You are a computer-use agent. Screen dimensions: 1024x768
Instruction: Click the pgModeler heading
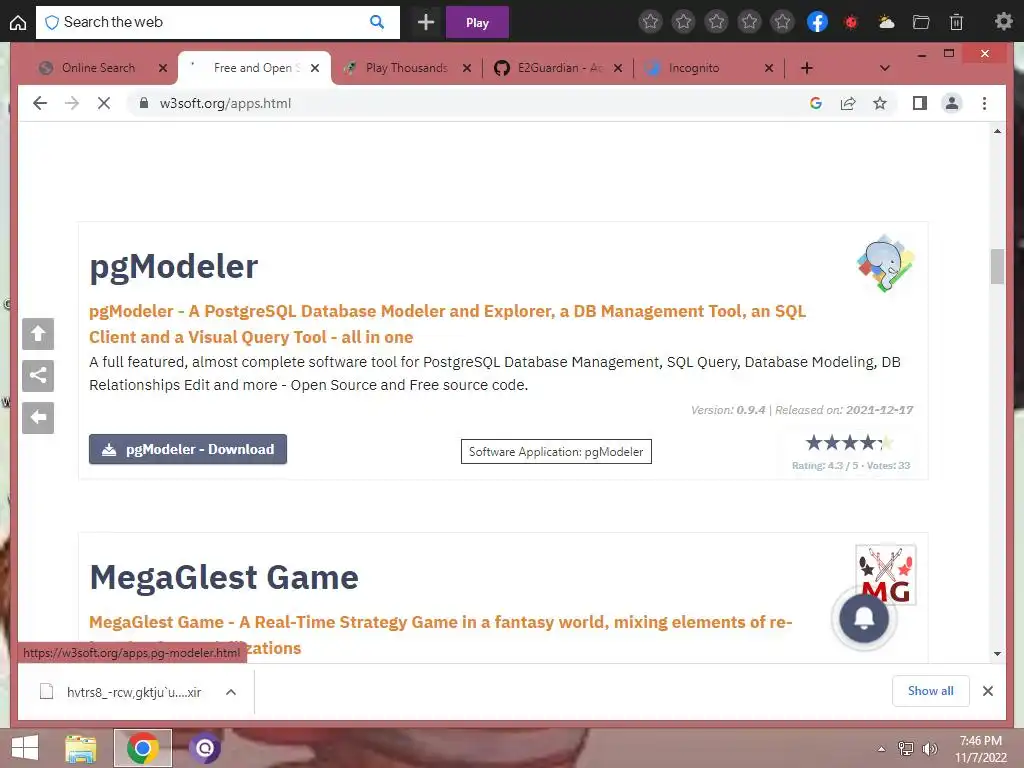pyautogui.click(x=174, y=266)
